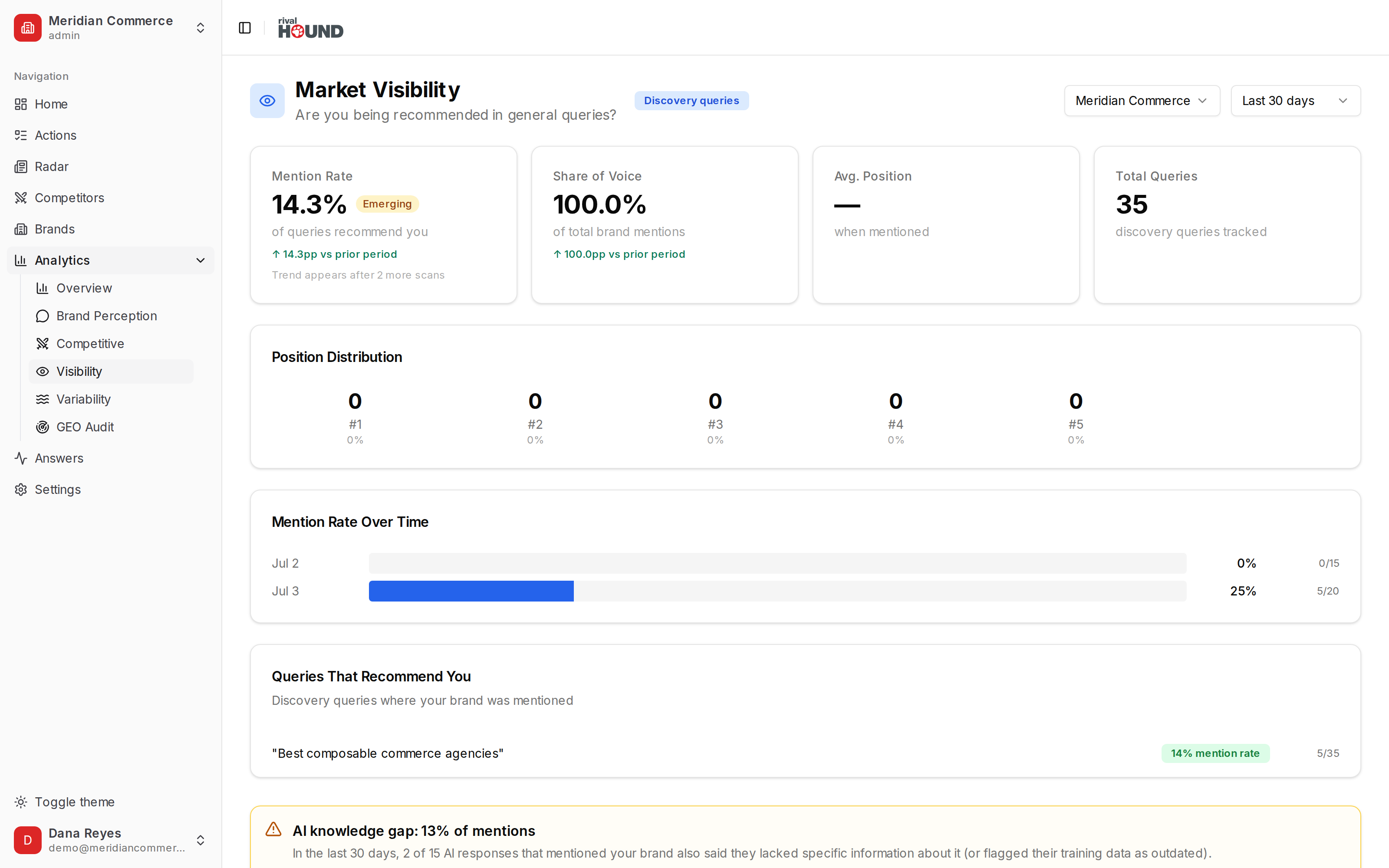1389x868 pixels.
Task: Click the sun icon for theme
Action: 21,802
